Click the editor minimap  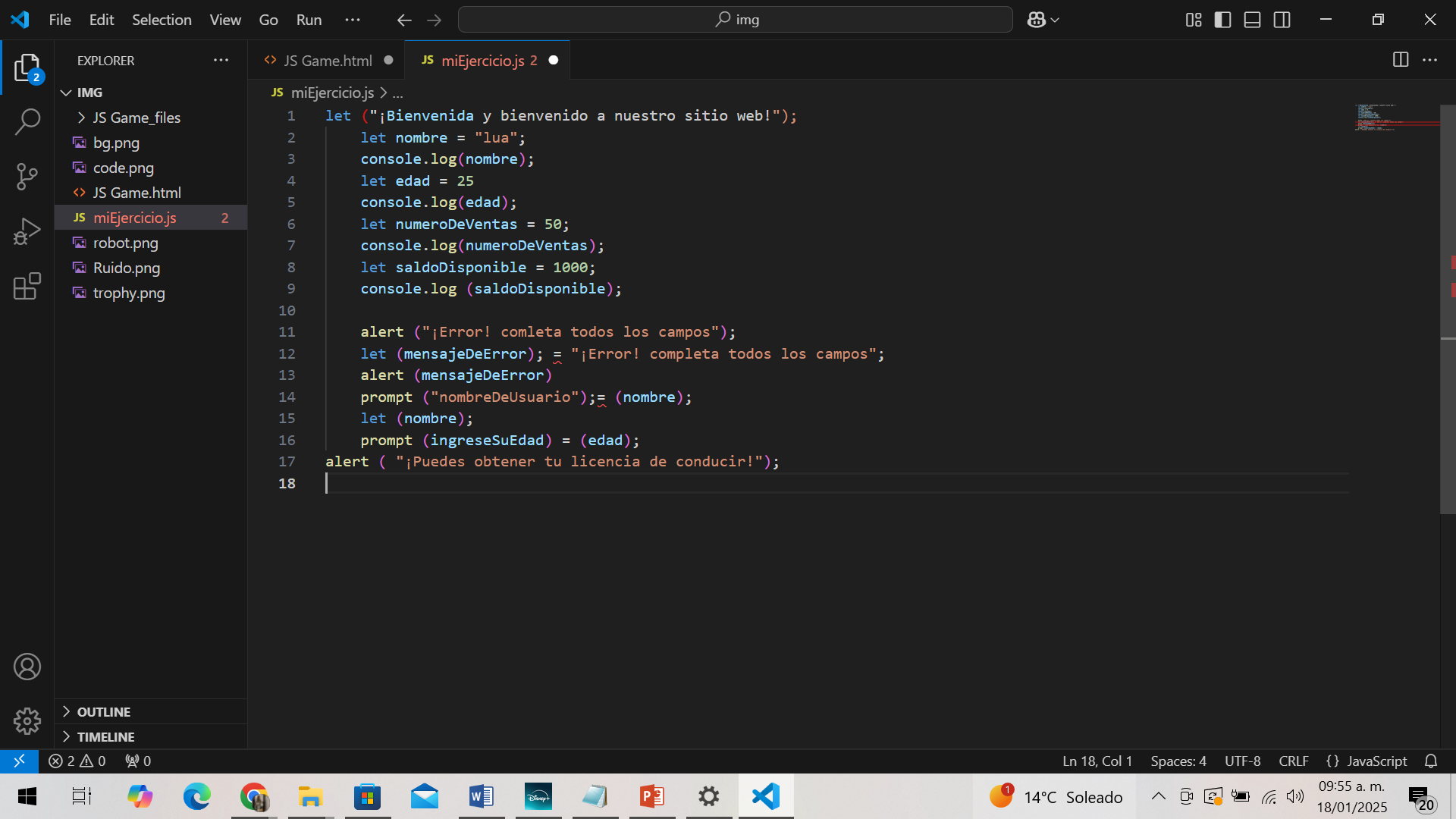click(x=1395, y=118)
